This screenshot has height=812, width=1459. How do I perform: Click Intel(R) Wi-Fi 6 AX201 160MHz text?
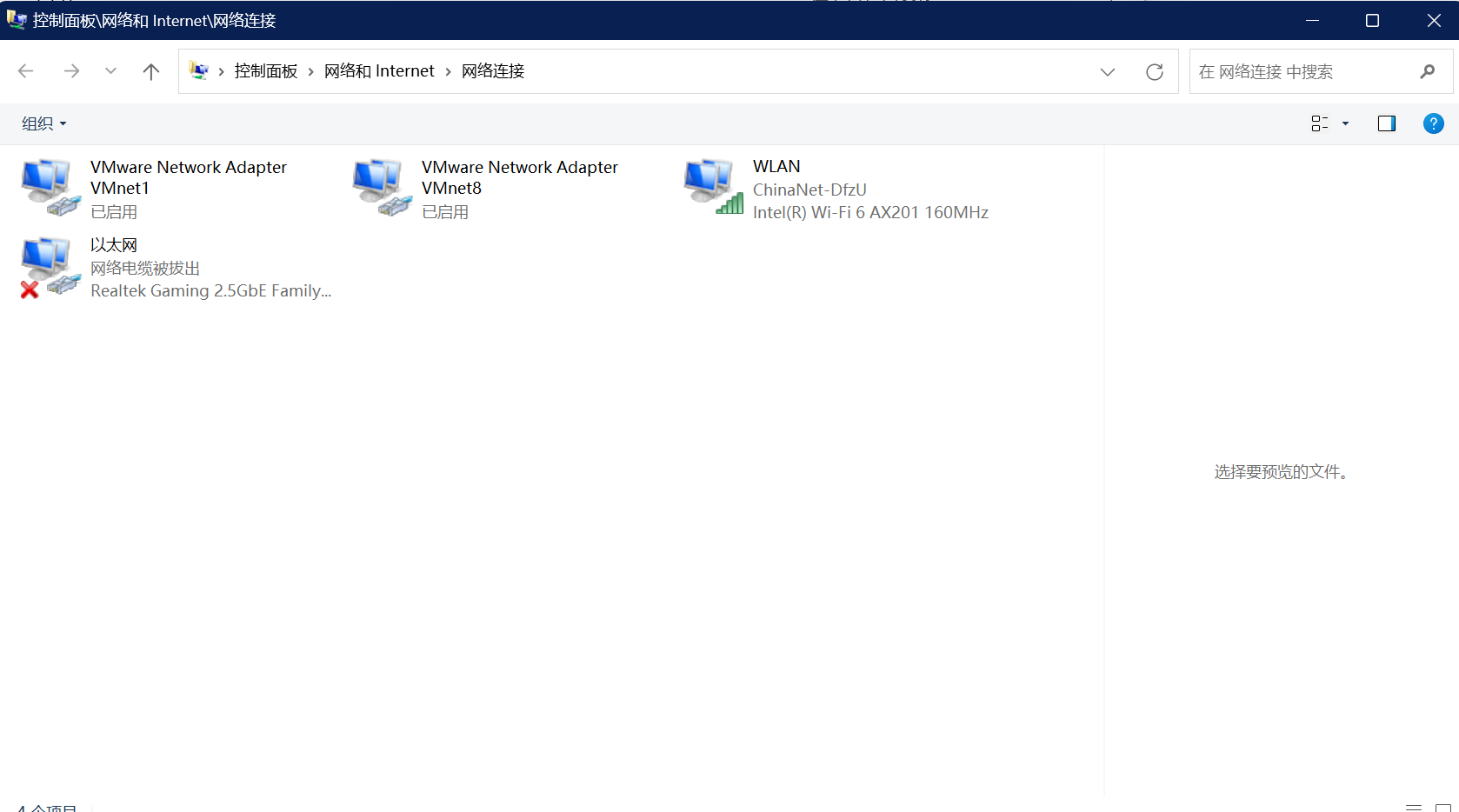870,212
